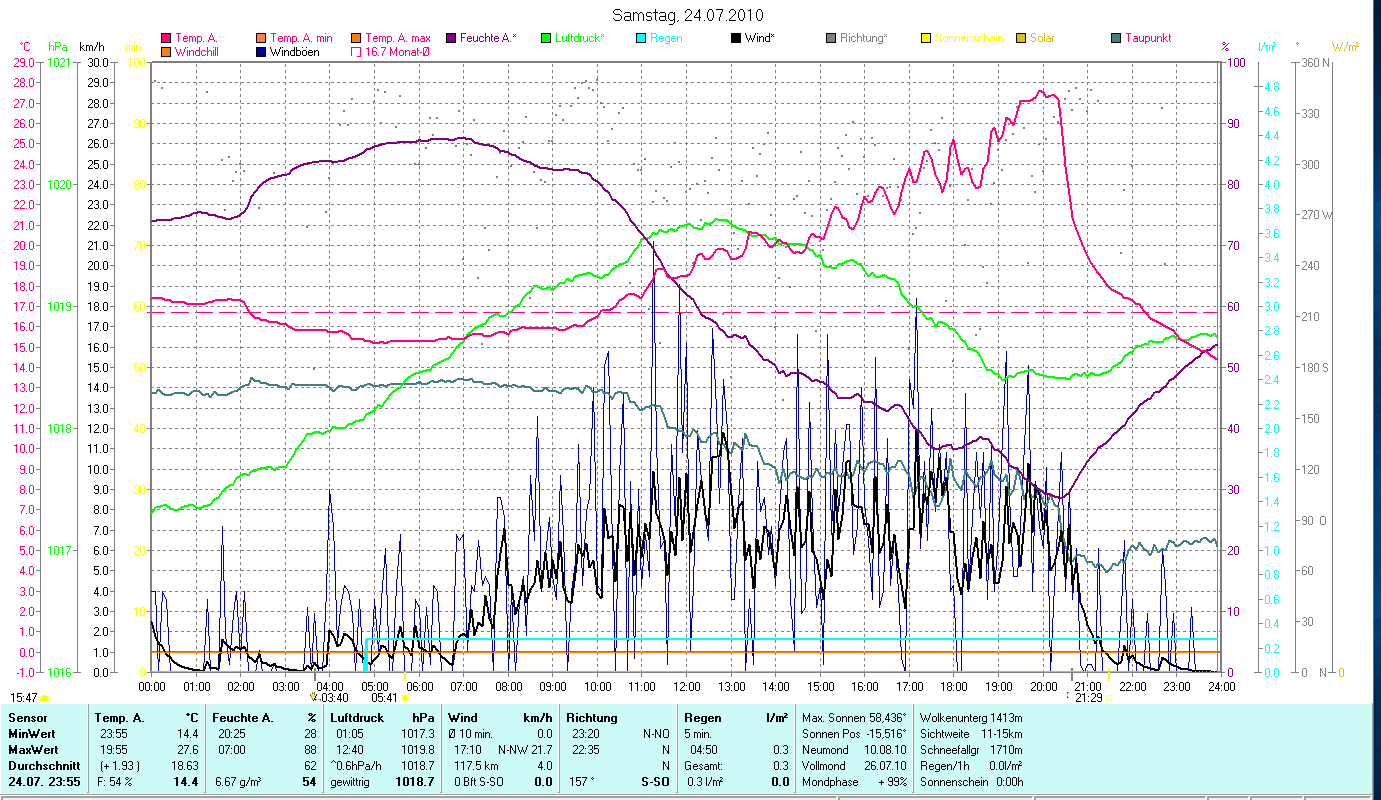The image size is (1381, 800).
Task: Click the 05:41 sunrise marker
Action: (x=384, y=698)
